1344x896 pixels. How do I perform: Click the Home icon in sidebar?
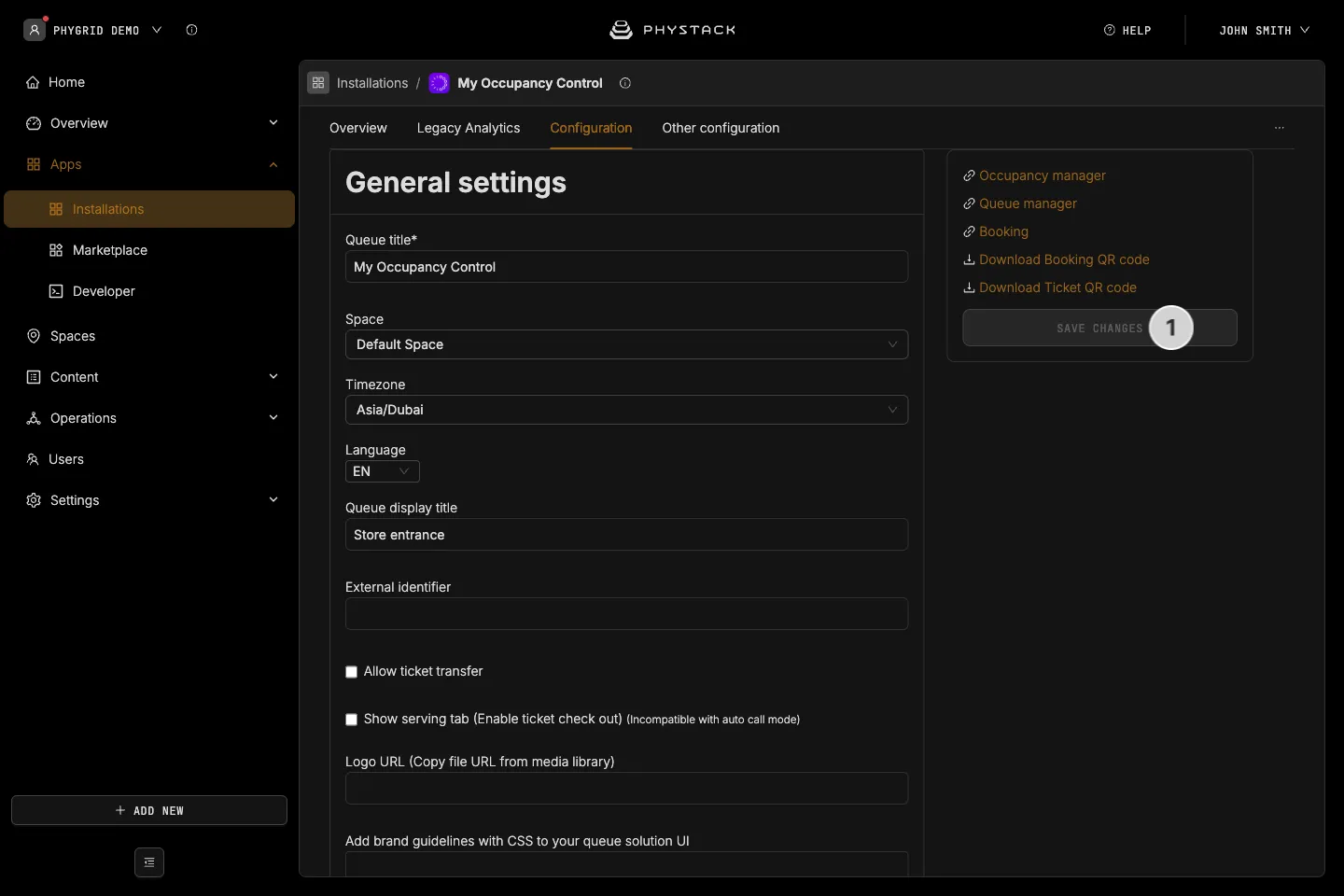(x=33, y=82)
